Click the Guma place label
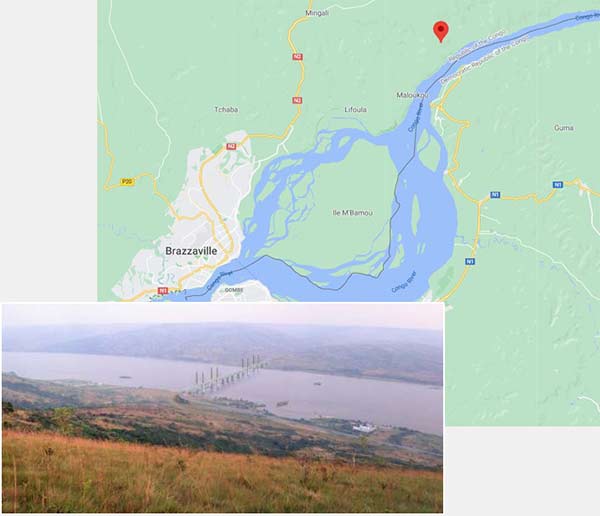 pyautogui.click(x=564, y=128)
